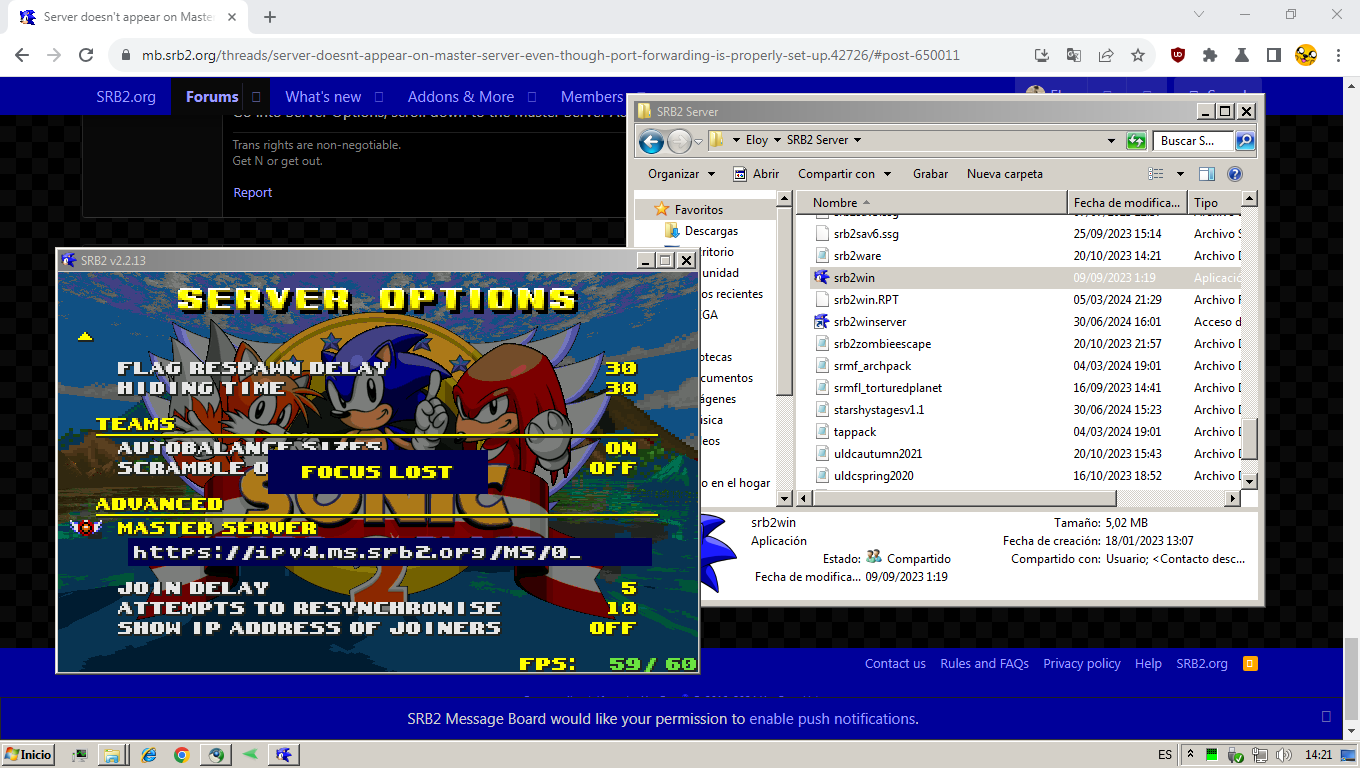Image resolution: width=1360 pixels, height=768 pixels.
Task: Open Chrome's three-dot menu
Action: pyautogui.click(x=1338, y=55)
